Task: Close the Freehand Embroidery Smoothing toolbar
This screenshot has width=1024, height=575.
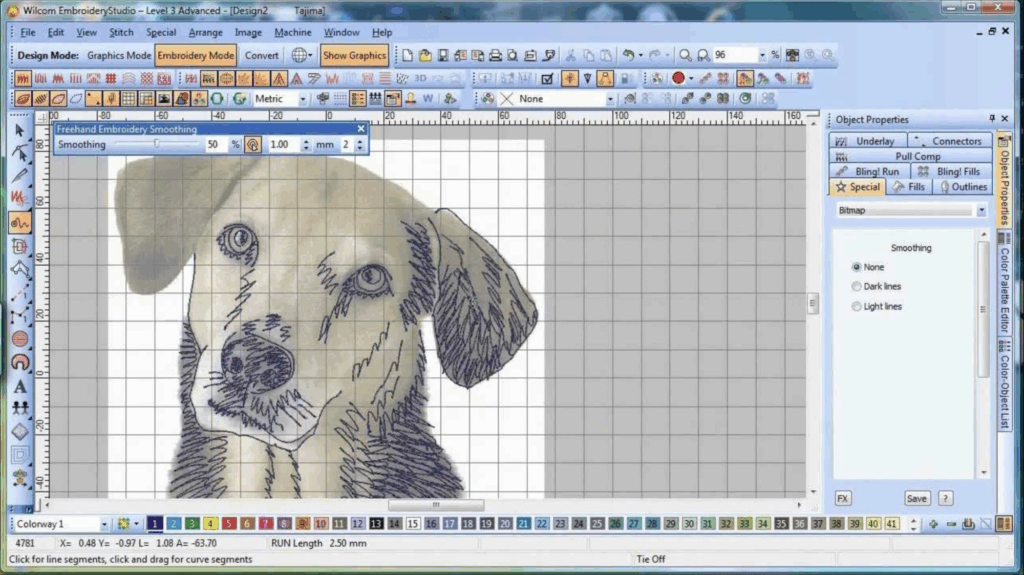Action: (361, 129)
